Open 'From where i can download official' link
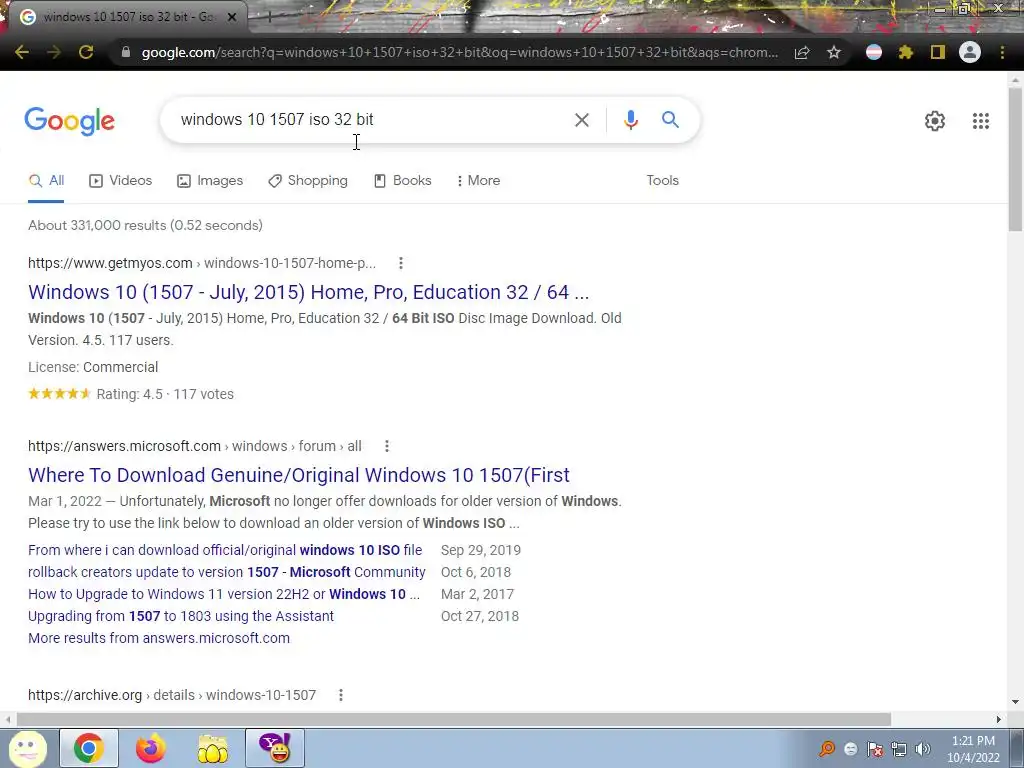 pos(225,550)
